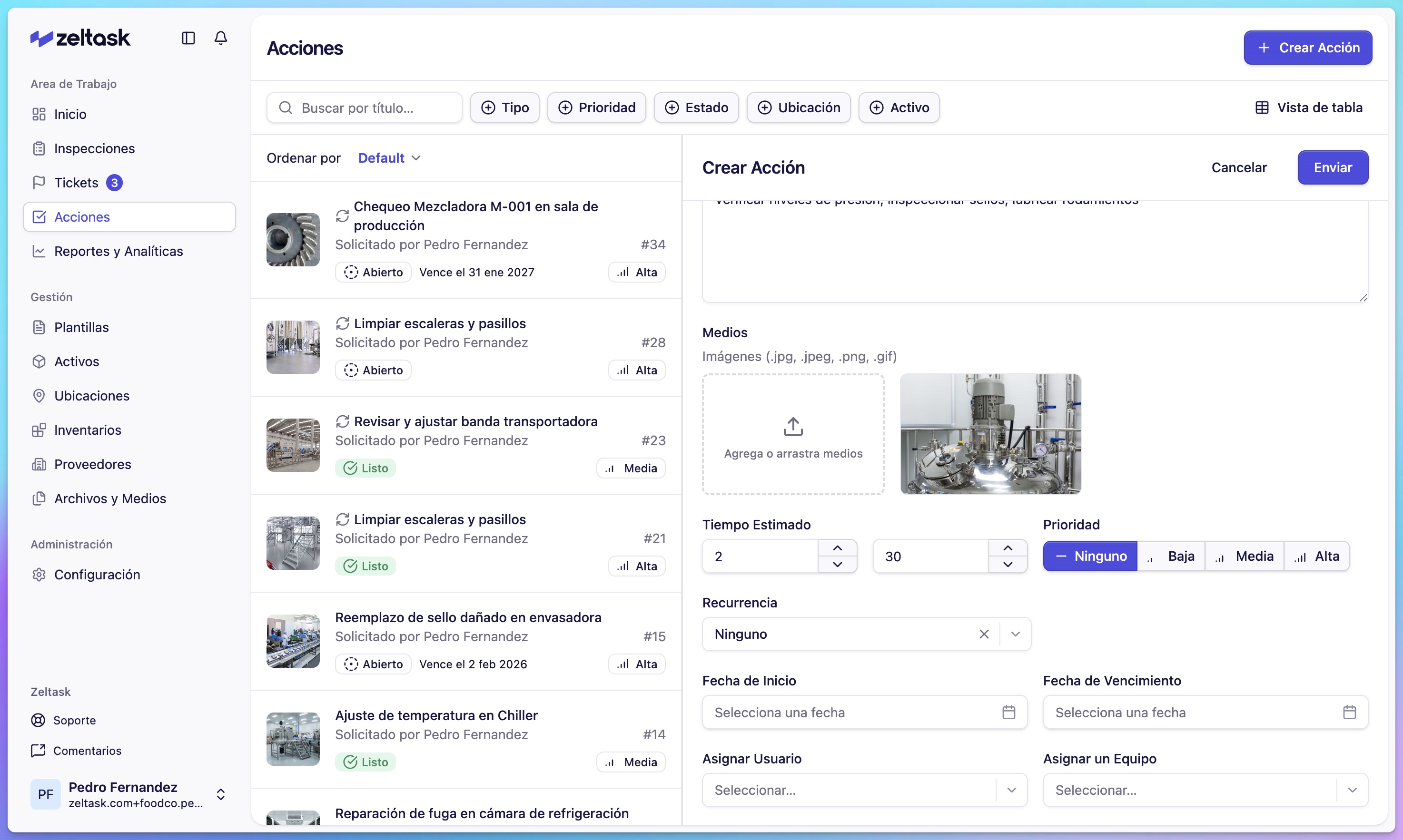Image resolution: width=1403 pixels, height=840 pixels.
Task: Click the Agrega o arrastra medios dropzone
Action: coord(793,434)
